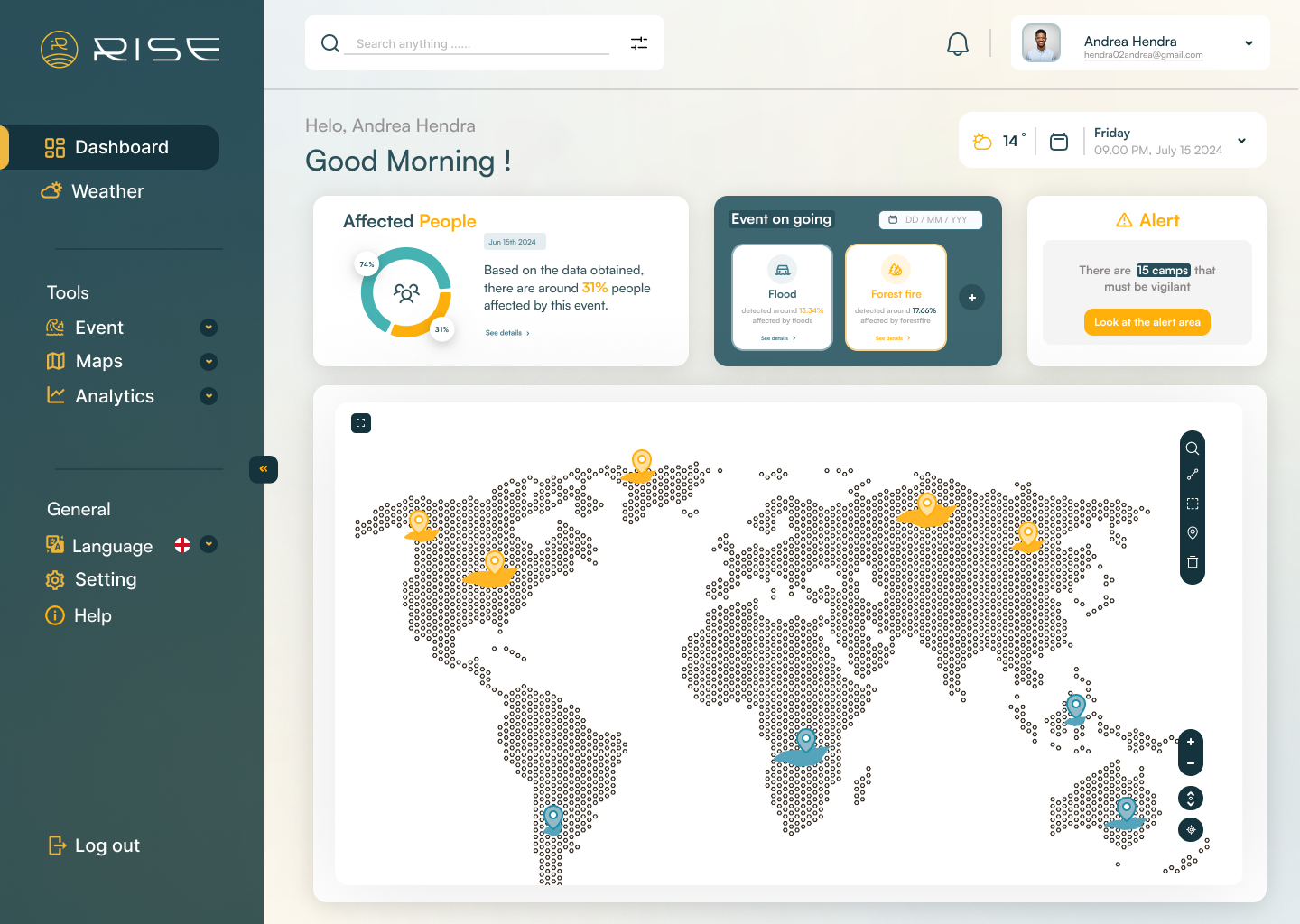Expand the Event submenu
This screenshot has height=924, width=1300.
pos(209,328)
